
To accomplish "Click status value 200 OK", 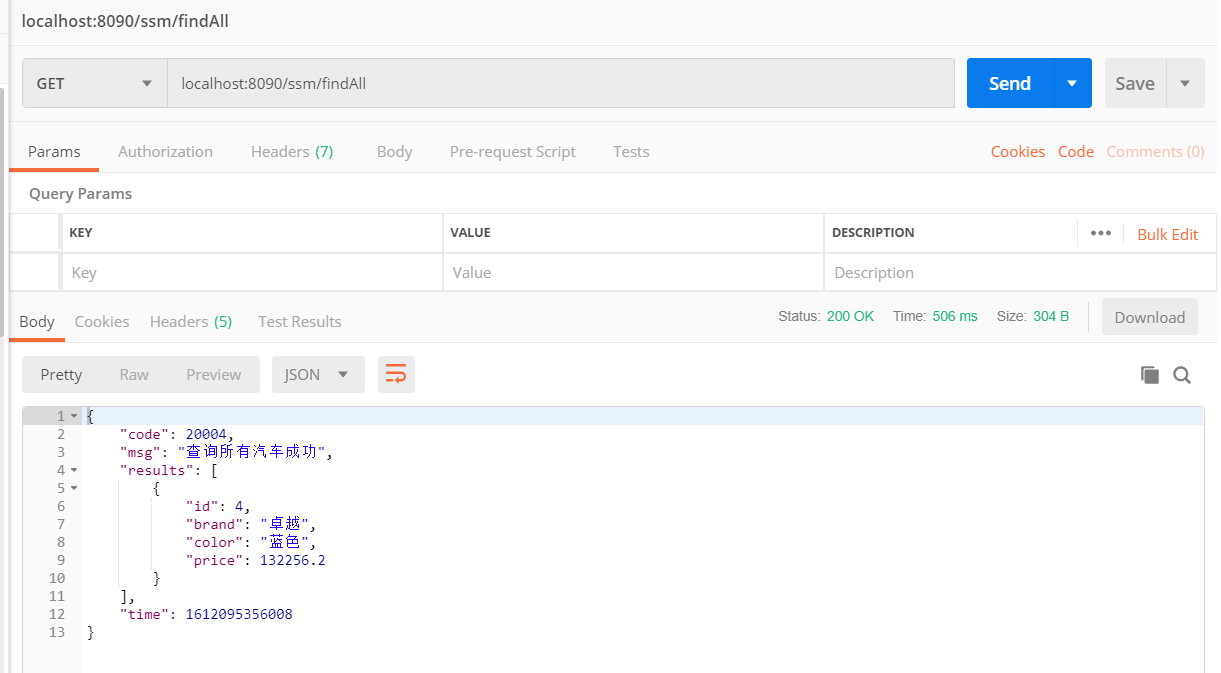I will (x=850, y=316).
